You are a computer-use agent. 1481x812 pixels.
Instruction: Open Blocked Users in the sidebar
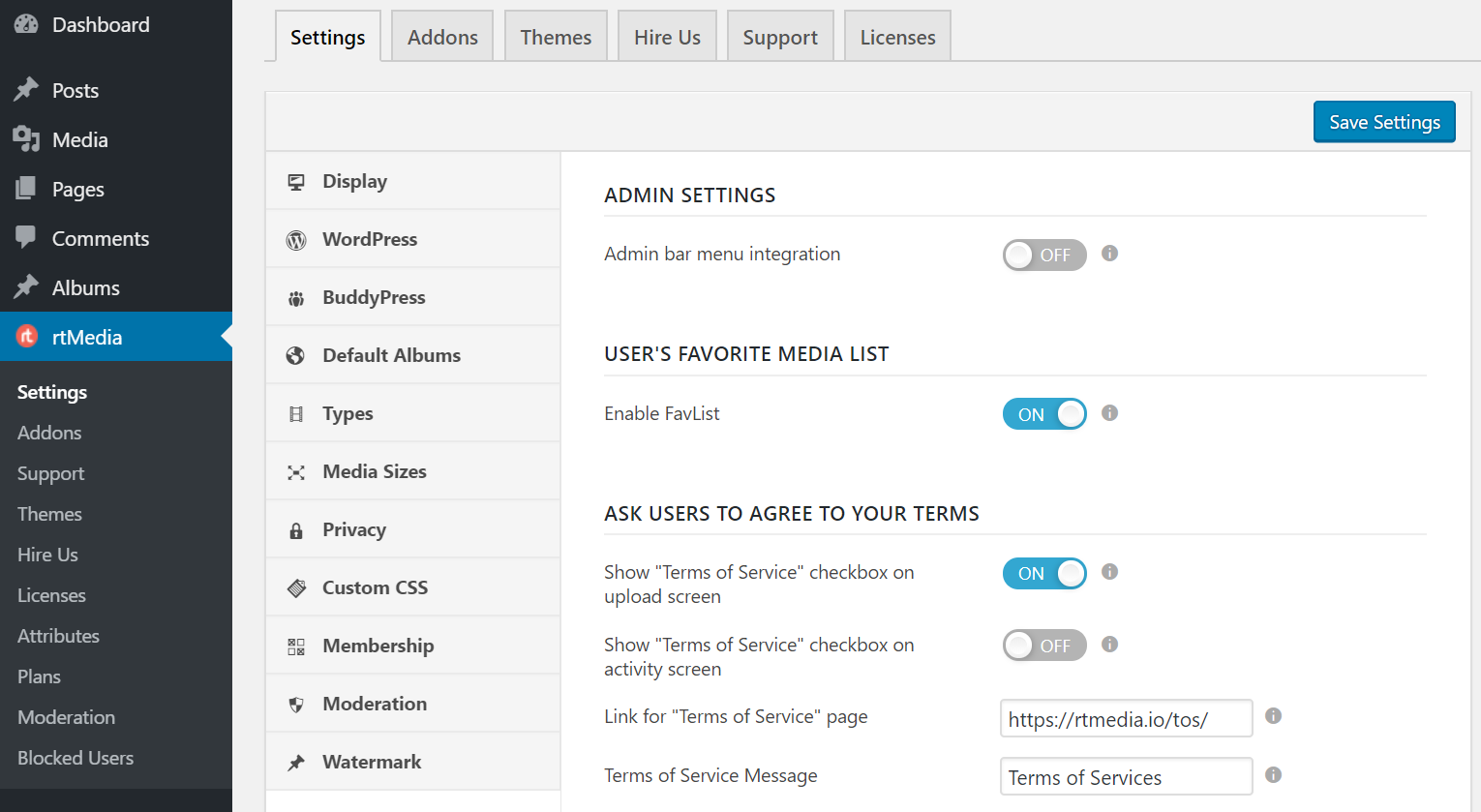[x=75, y=758]
